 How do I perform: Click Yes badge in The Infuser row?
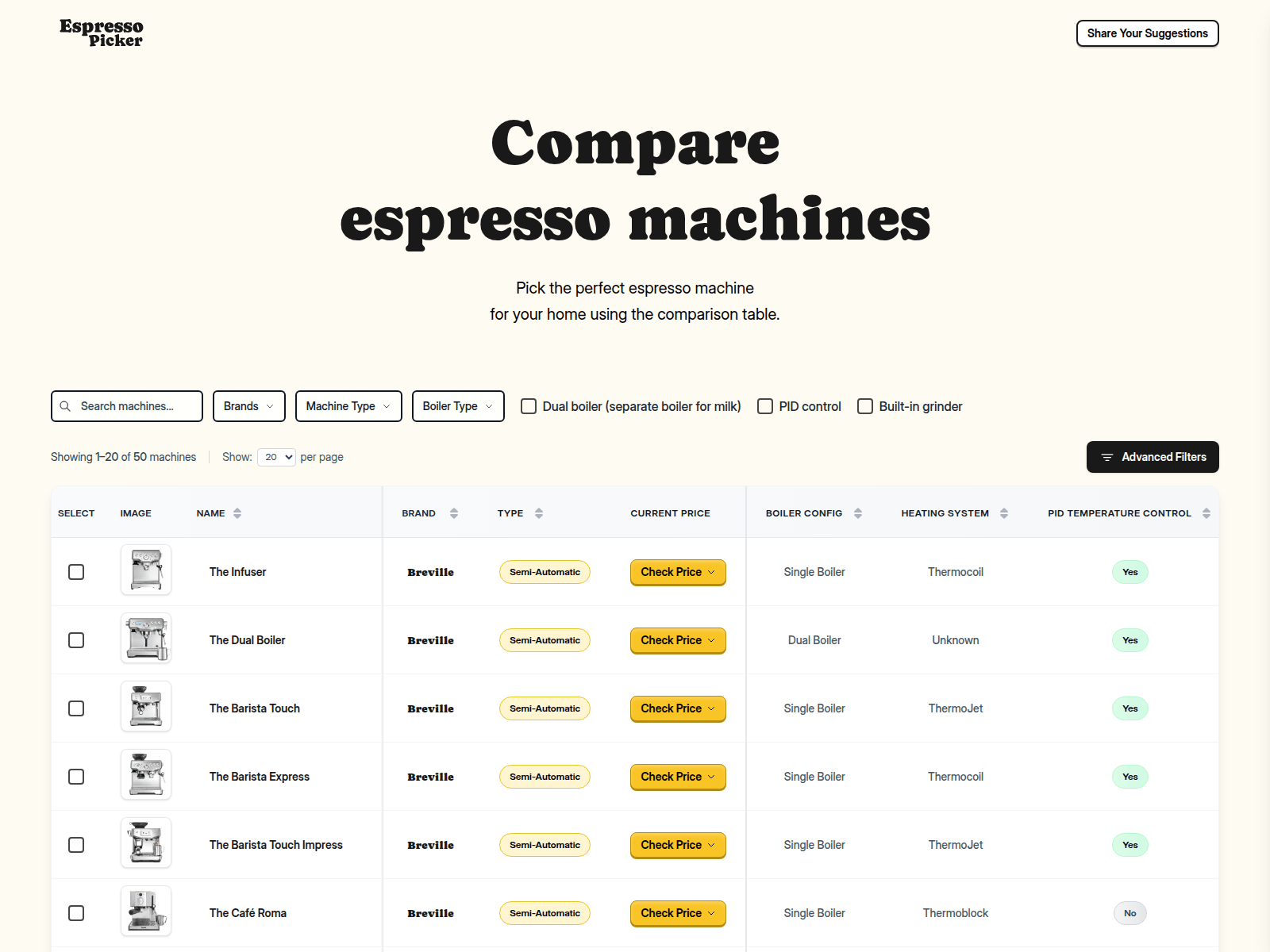pos(1130,572)
